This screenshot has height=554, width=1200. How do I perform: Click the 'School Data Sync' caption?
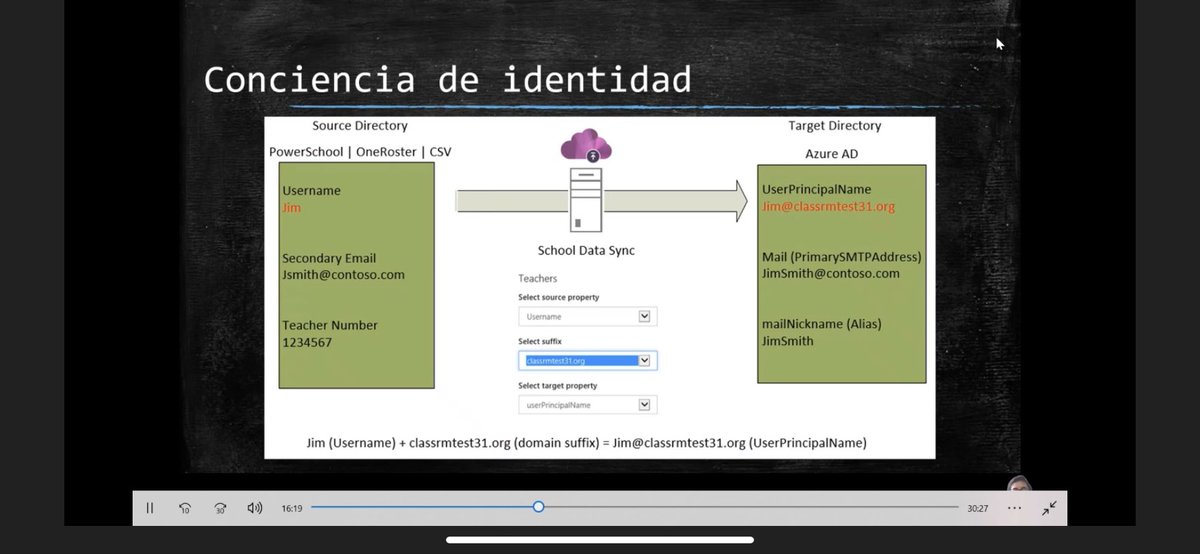[586, 251]
